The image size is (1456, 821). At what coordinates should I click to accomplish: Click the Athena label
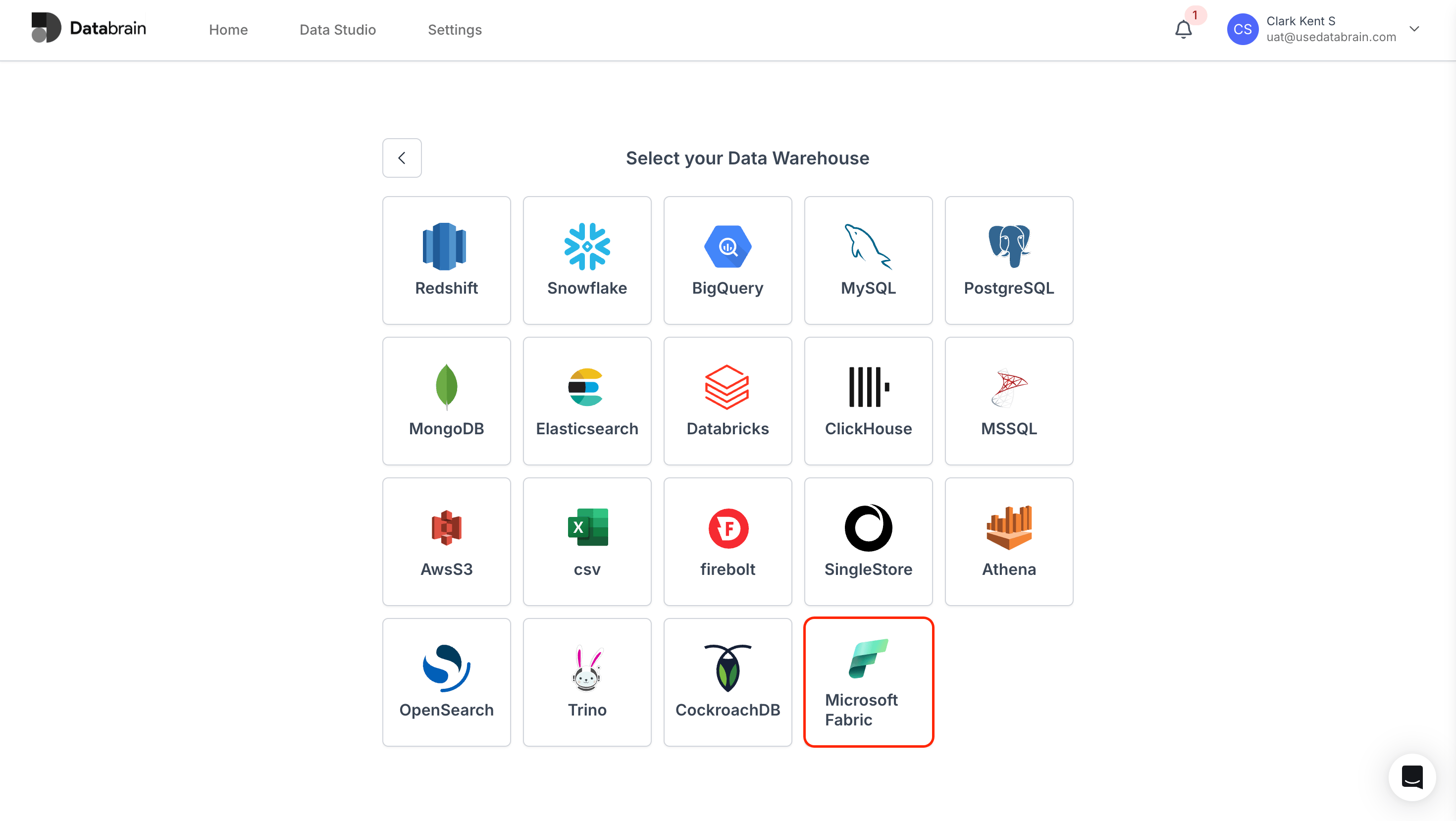[x=1009, y=569]
